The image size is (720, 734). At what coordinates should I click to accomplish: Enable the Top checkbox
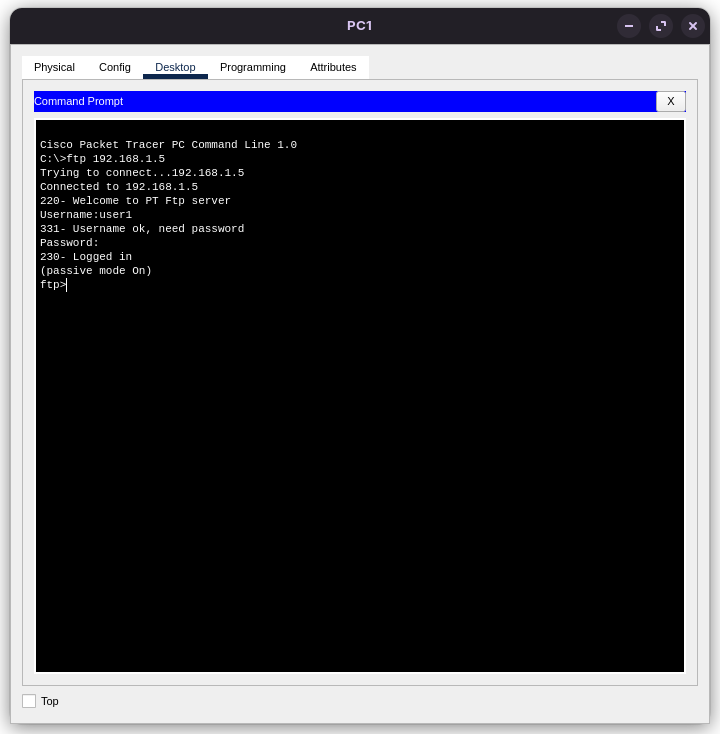click(x=29, y=701)
